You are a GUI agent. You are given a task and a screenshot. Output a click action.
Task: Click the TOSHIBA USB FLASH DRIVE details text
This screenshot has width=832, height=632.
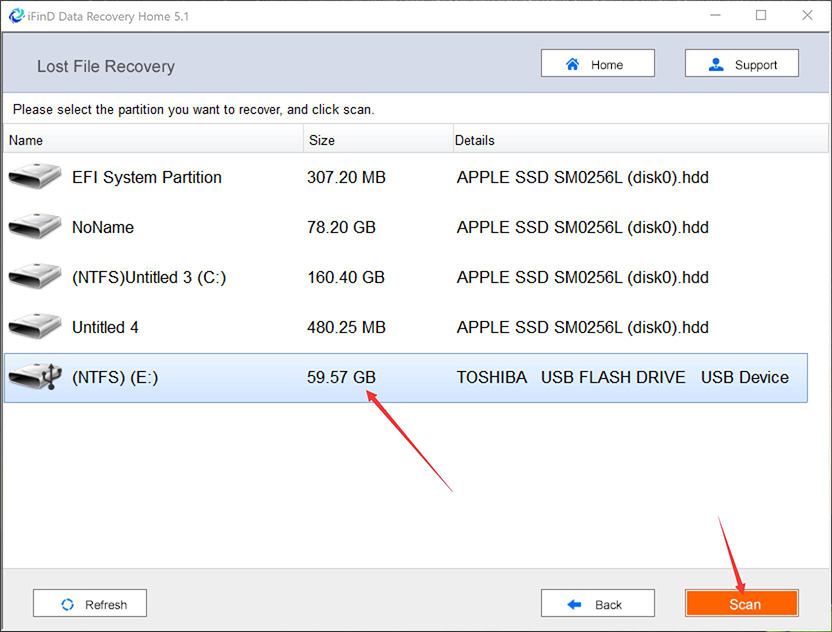point(622,377)
